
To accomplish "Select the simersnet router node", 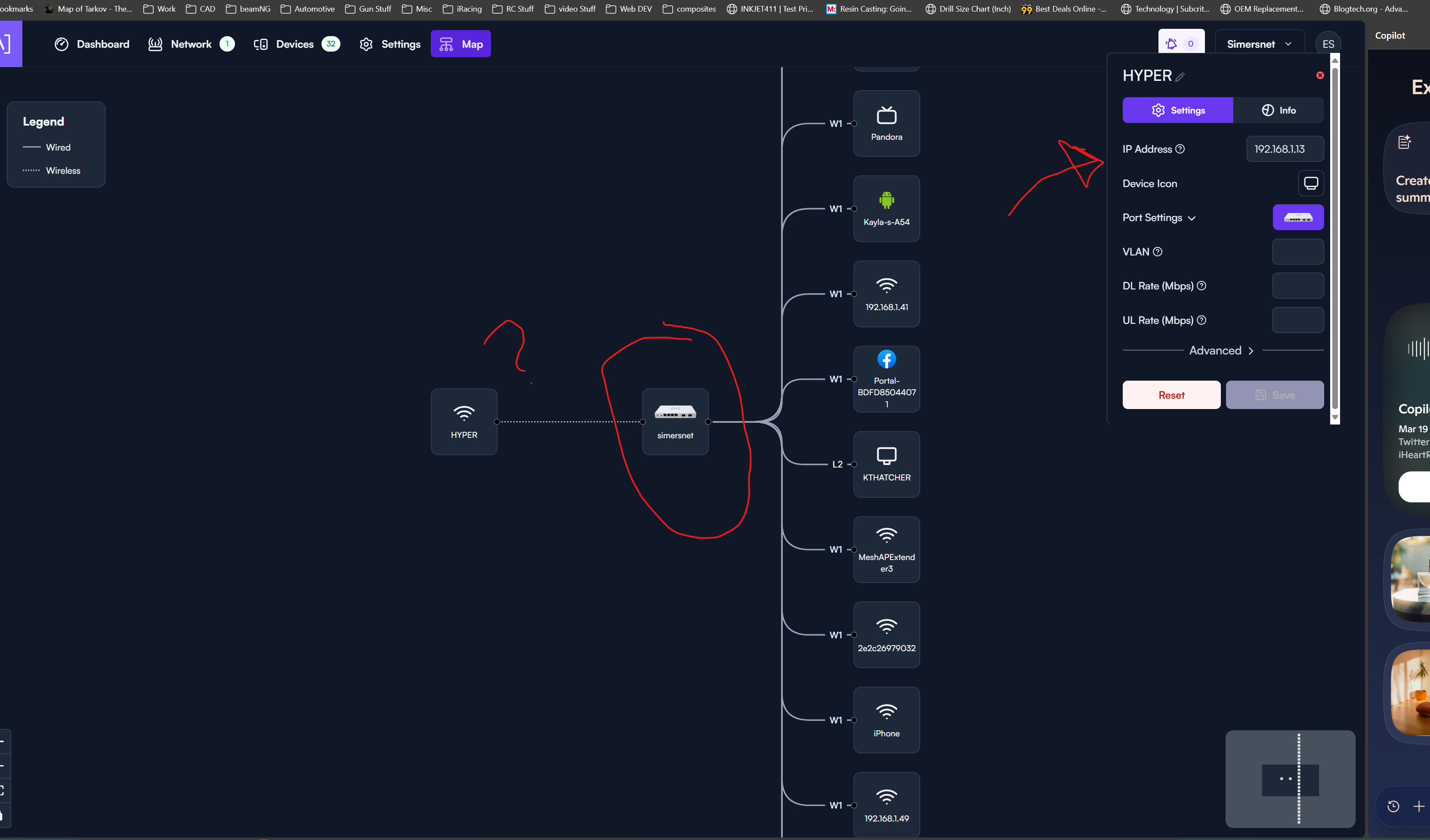I will [675, 422].
